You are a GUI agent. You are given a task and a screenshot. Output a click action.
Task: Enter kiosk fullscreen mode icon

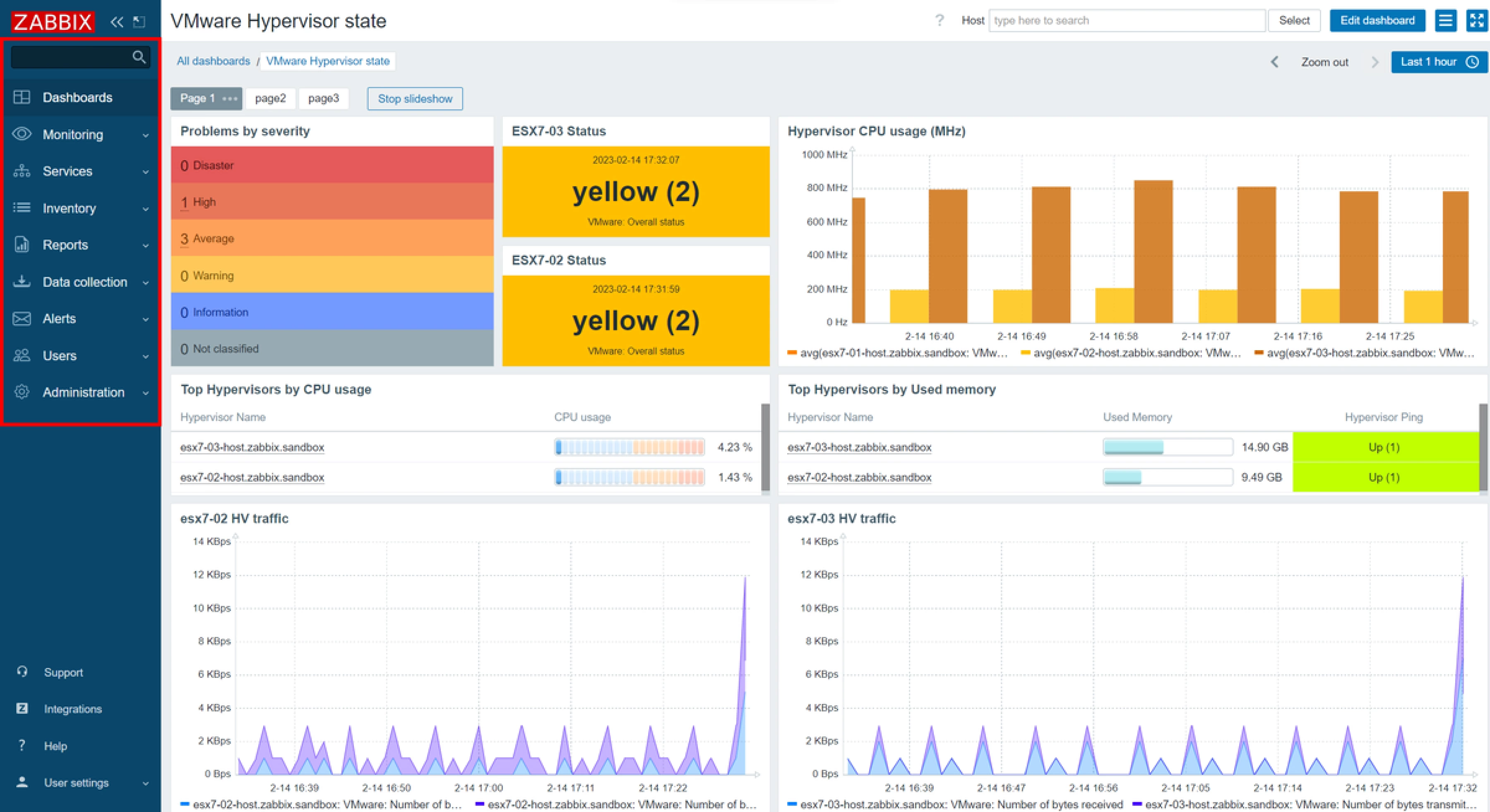tap(1477, 21)
